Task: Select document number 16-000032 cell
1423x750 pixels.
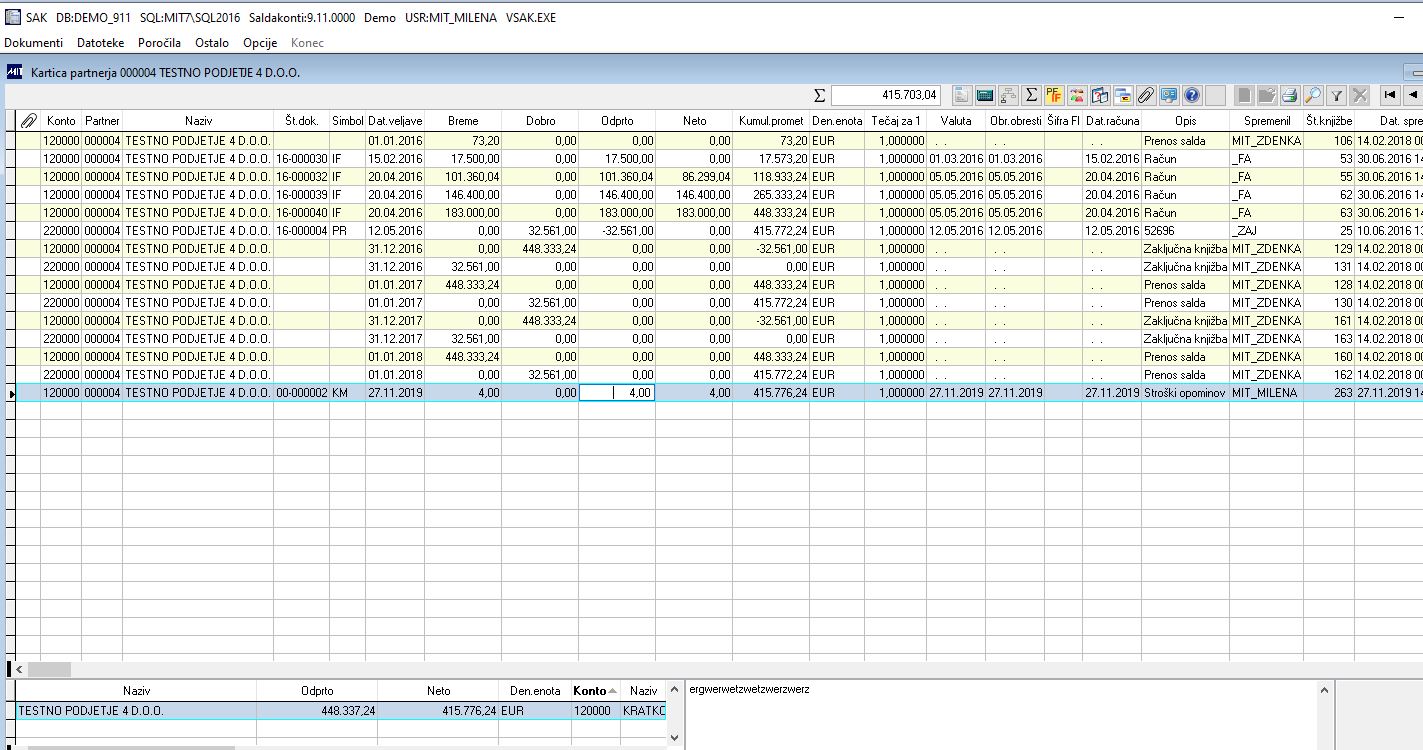Action: (x=301, y=177)
